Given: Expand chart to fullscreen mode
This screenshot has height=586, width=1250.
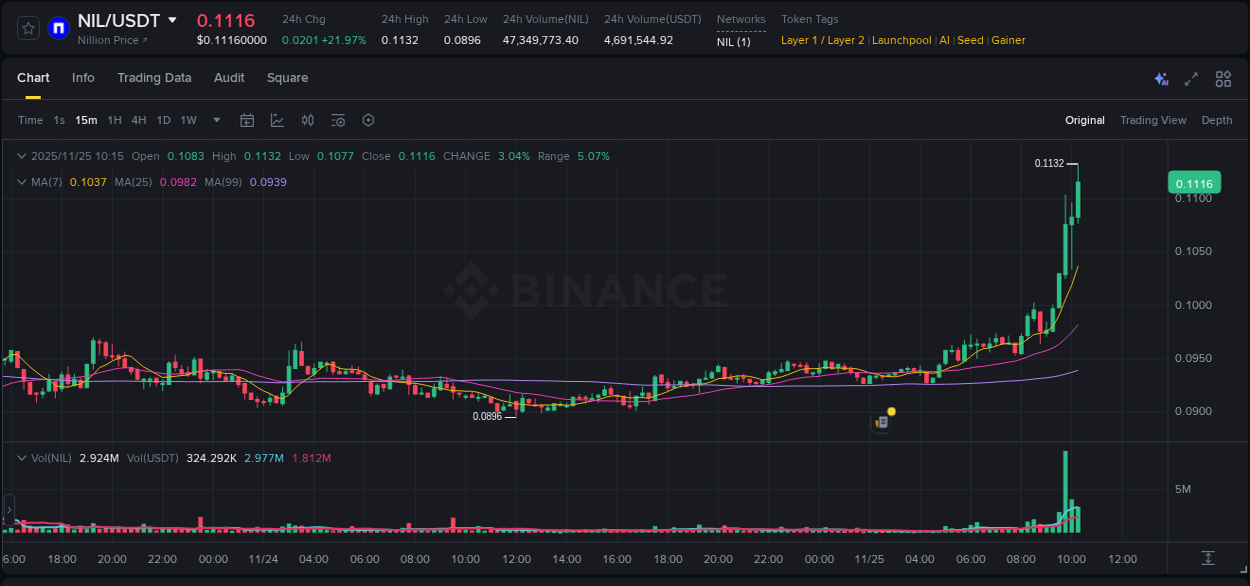Looking at the screenshot, I should pyautogui.click(x=1191, y=78).
